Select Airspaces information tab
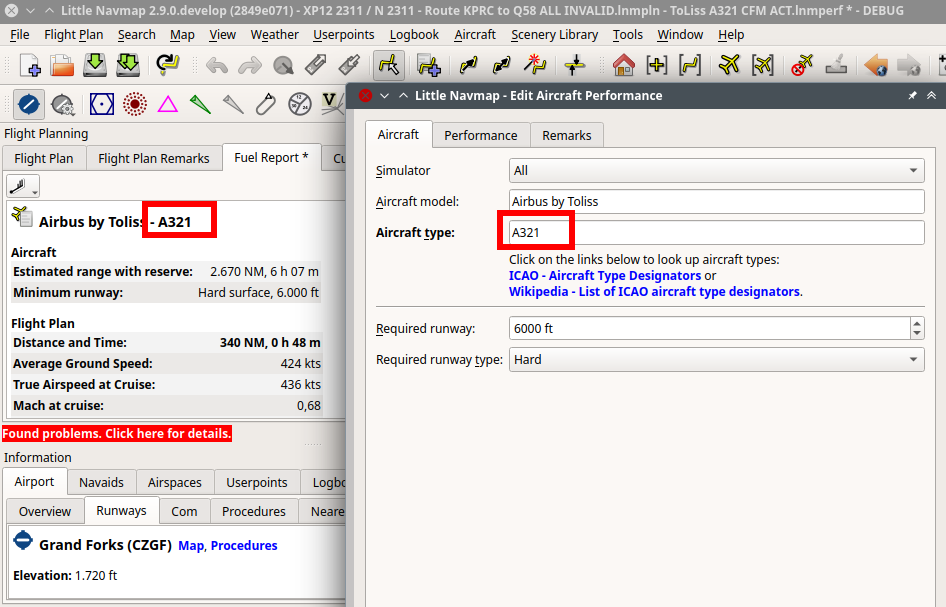This screenshot has width=946, height=607. (x=175, y=482)
